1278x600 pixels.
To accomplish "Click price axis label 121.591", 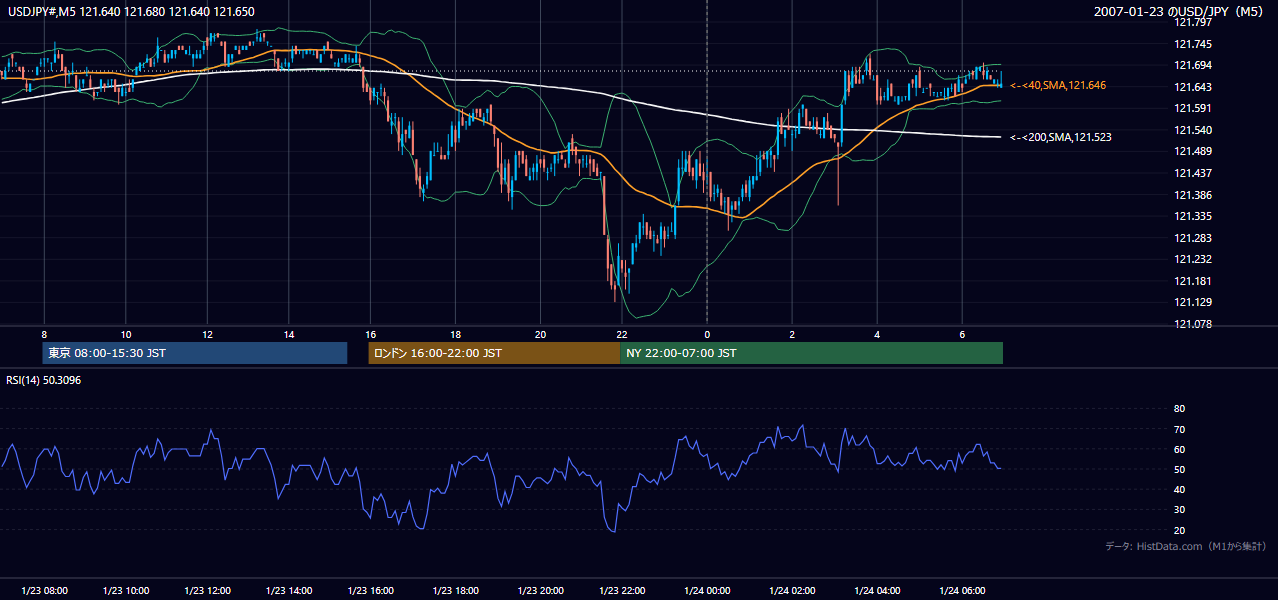I will coord(1192,108).
